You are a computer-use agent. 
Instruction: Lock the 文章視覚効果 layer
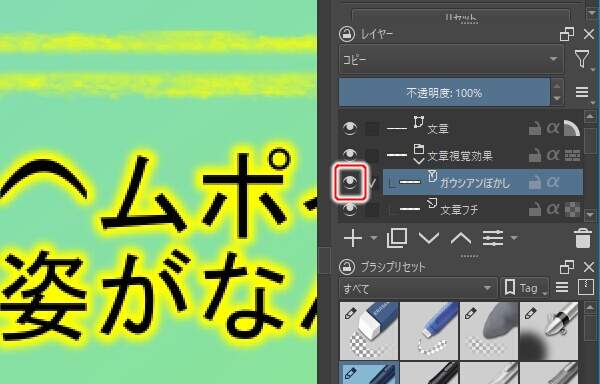pos(535,155)
